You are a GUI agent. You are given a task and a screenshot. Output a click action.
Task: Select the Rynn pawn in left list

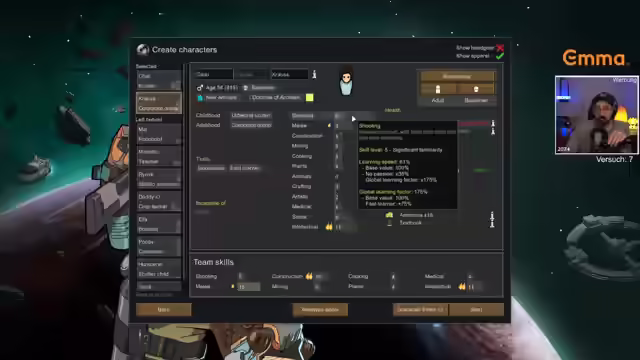tap(159, 179)
